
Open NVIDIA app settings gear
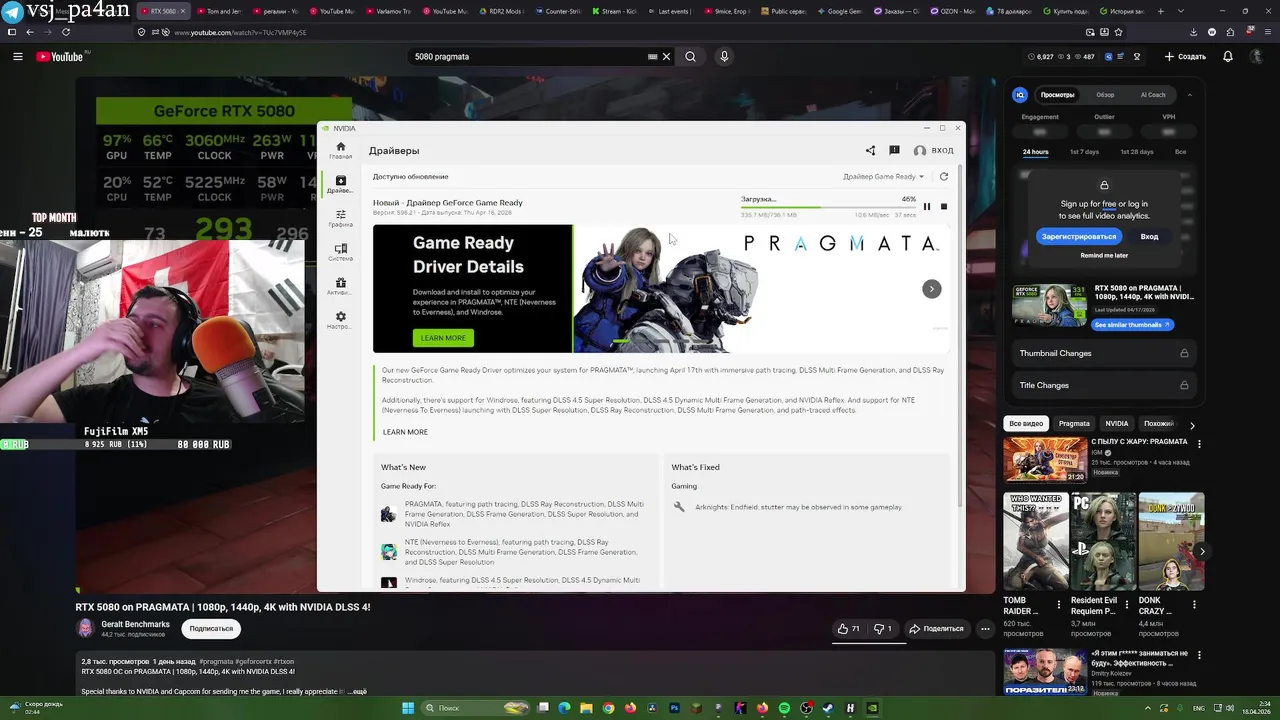[340, 320]
